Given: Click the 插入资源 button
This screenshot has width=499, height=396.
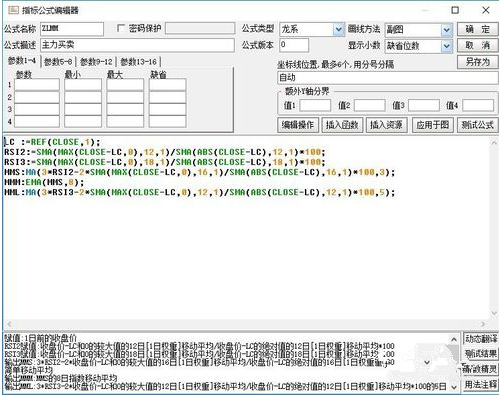Looking at the screenshot, I should coord(387,125).
